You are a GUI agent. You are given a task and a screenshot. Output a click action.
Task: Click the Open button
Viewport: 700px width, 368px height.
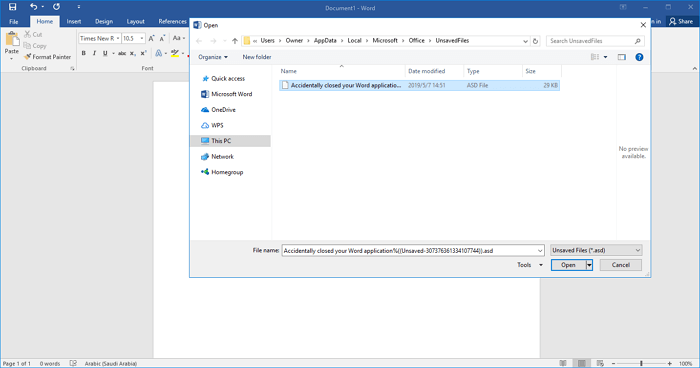(568, 265)
